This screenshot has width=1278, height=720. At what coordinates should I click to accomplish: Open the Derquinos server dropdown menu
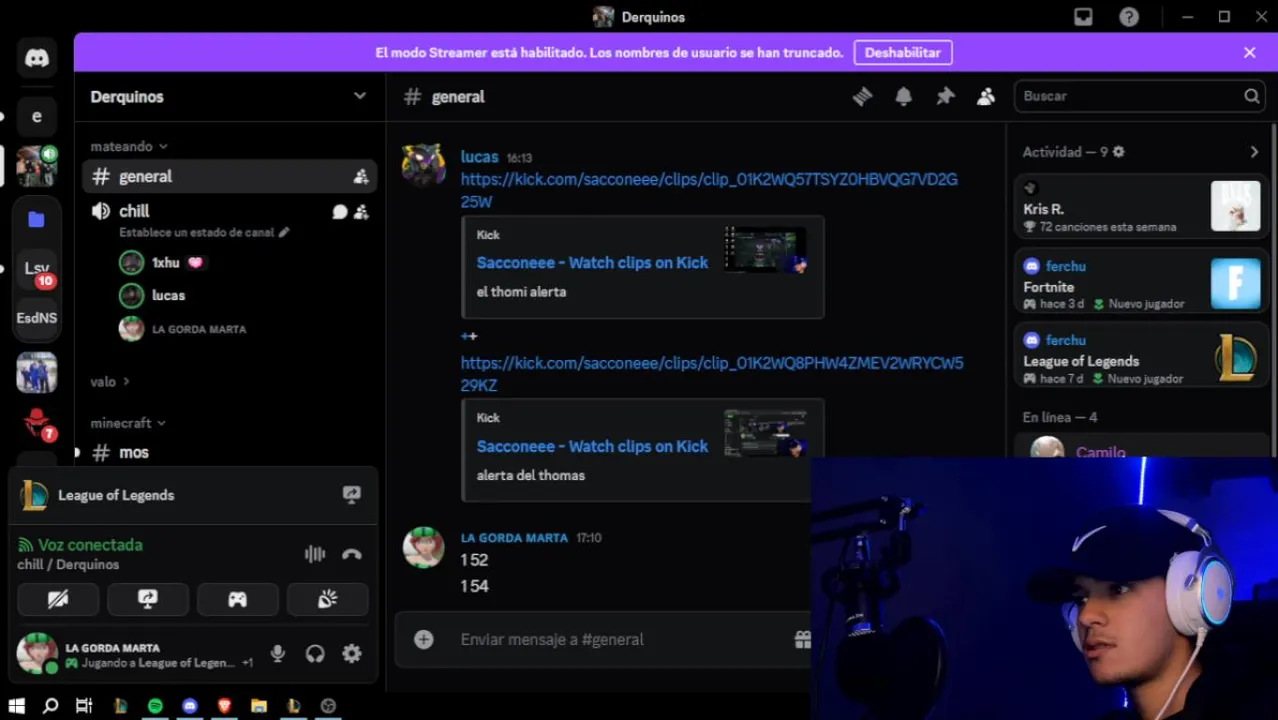point(230,96)
